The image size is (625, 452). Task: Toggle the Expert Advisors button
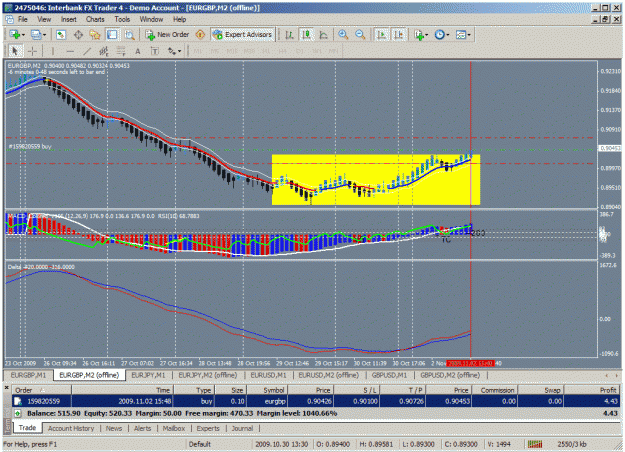click(243, 35)
